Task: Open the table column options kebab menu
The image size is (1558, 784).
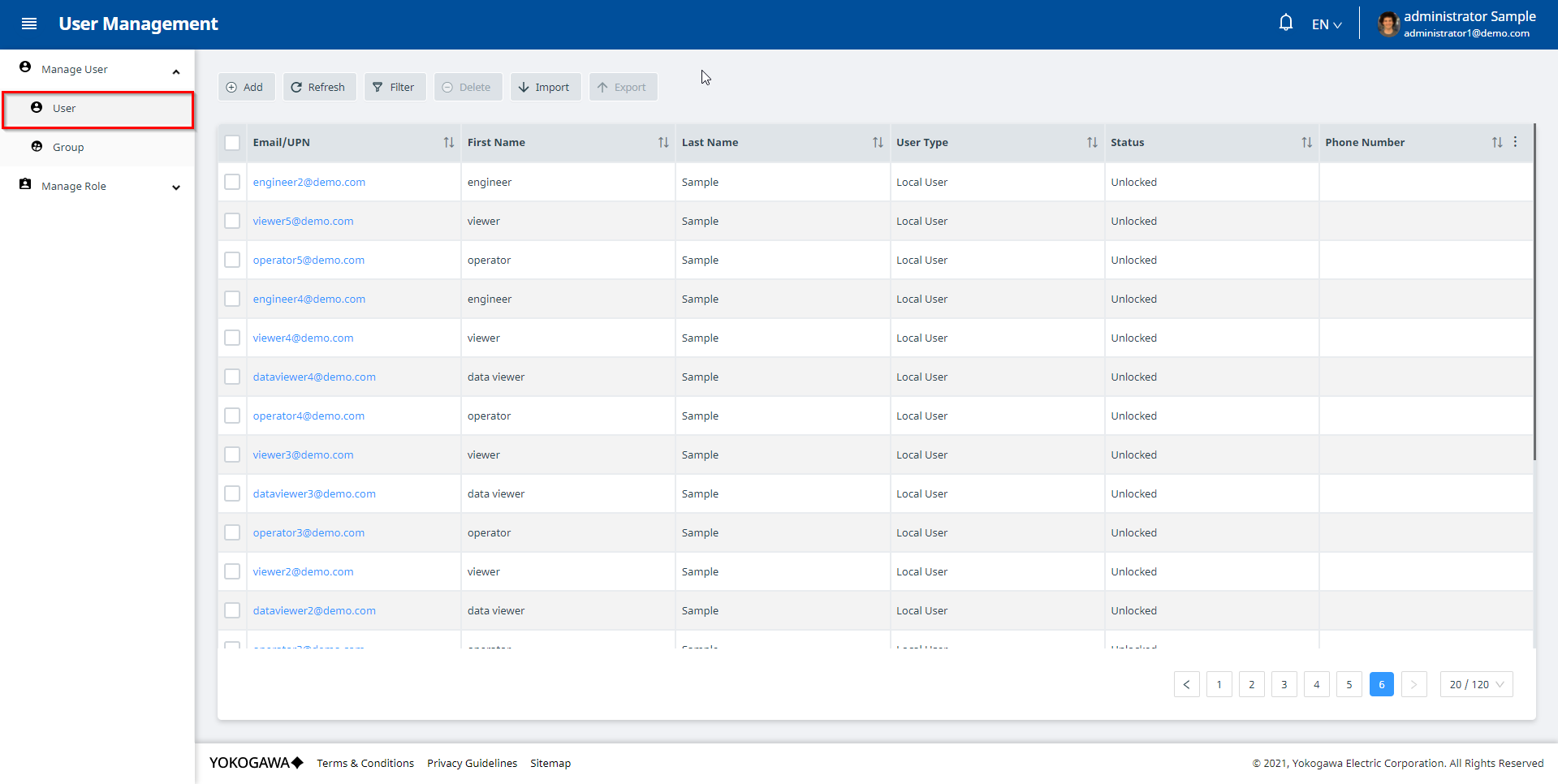Action: (1515, 142)
